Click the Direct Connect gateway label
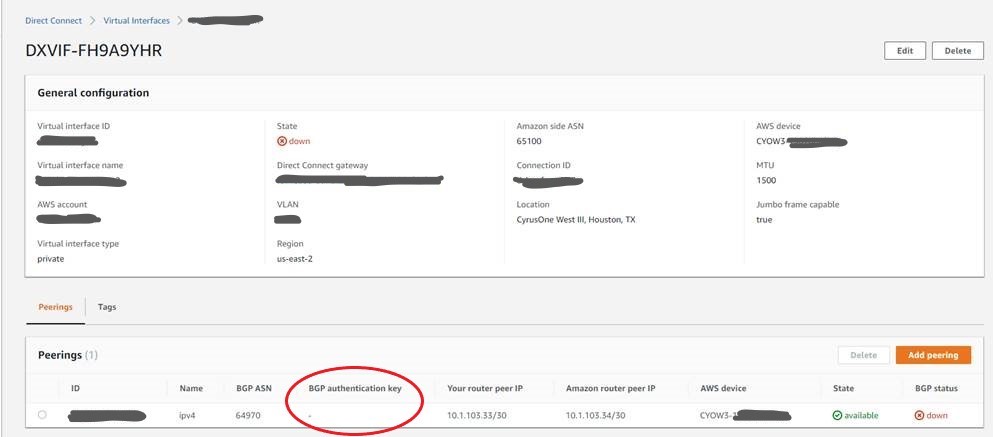The height and width of the screenshot is (437, 993). (x=322, y=165)
